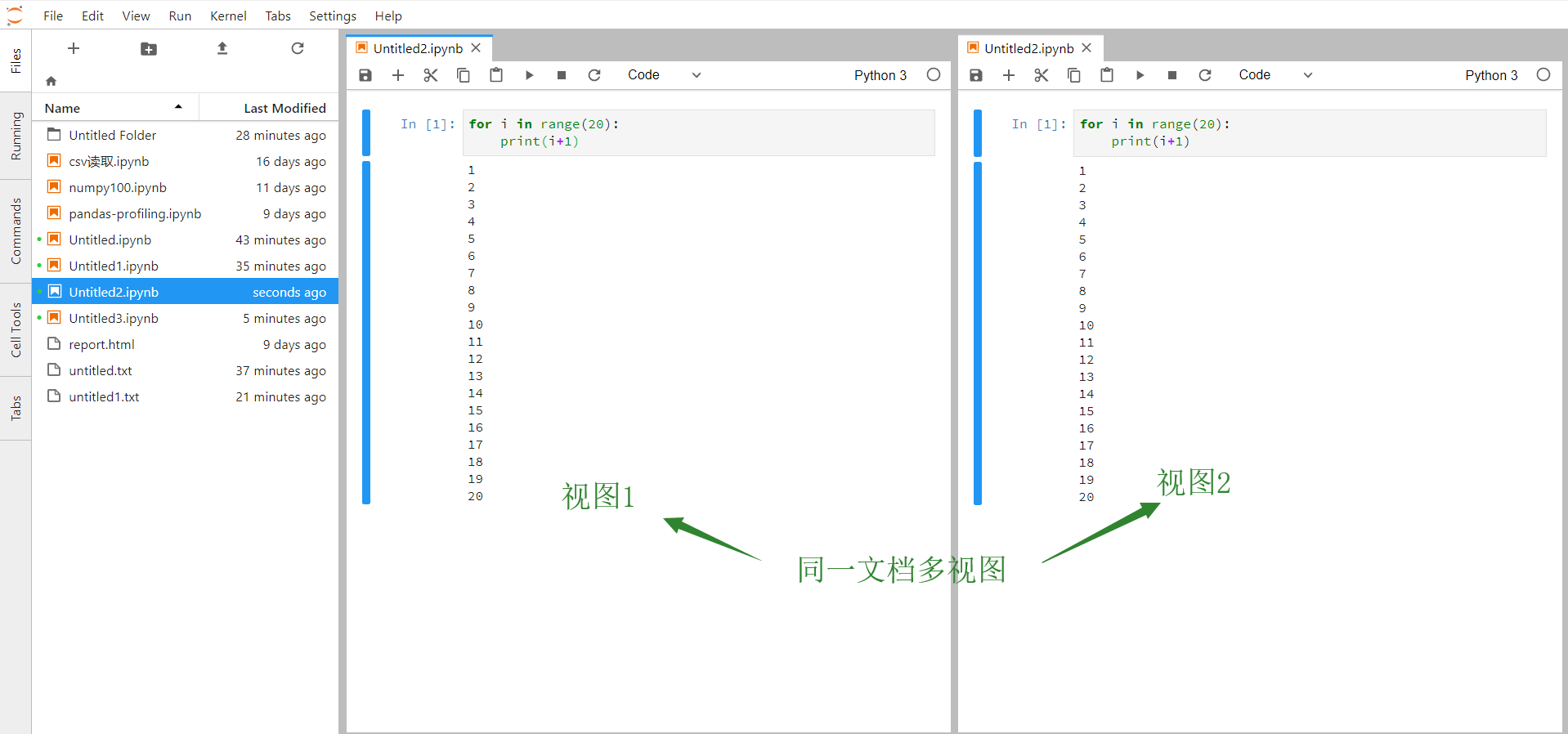1568x734 pixels.
Task: Save the notebook in the left view
Action: [365, 75]
